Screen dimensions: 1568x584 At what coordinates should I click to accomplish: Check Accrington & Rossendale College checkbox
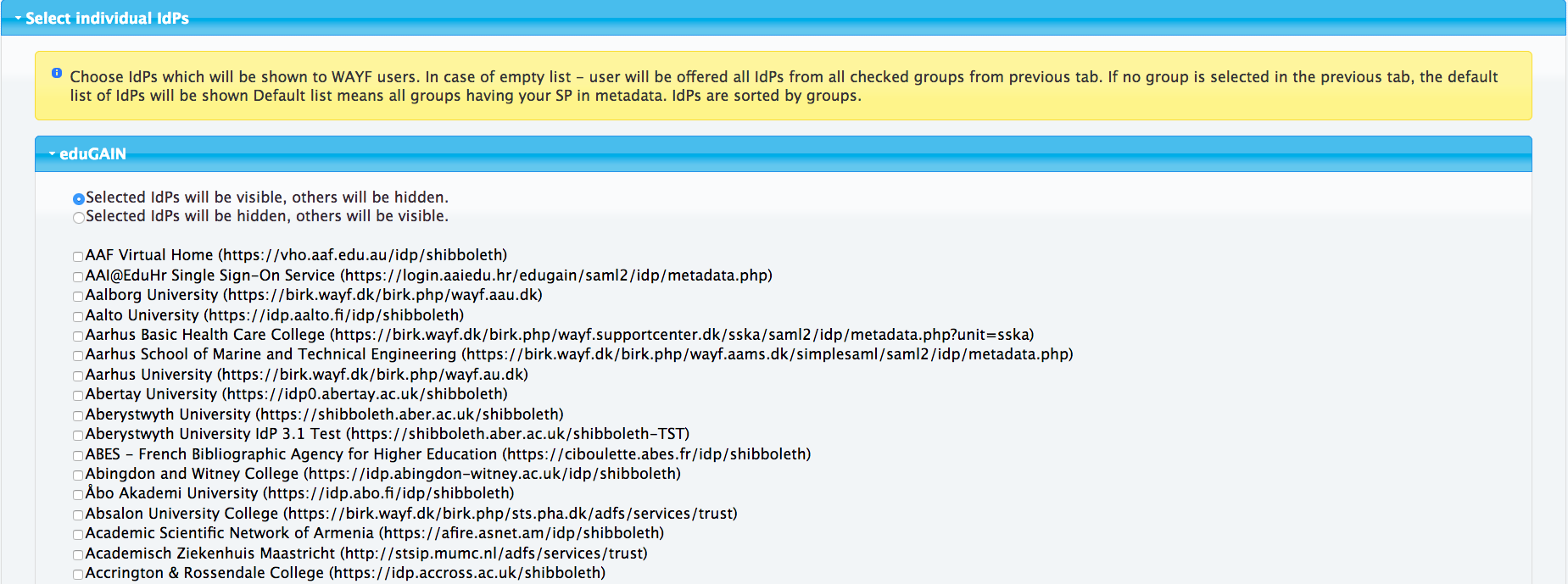pyautogui.click(x=78, y=575)
